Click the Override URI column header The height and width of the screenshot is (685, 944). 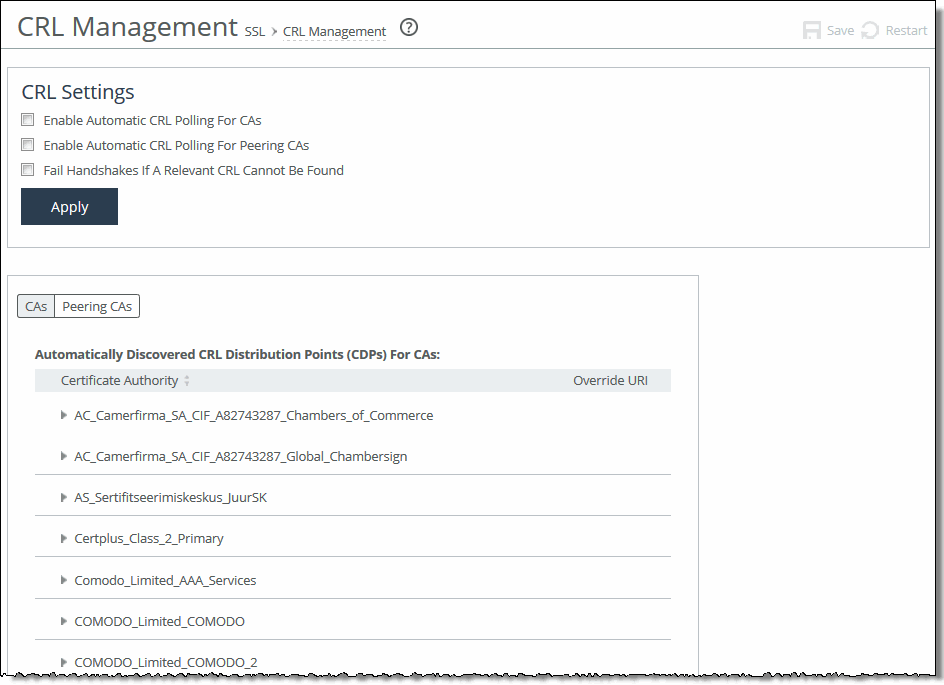[610, 380]
